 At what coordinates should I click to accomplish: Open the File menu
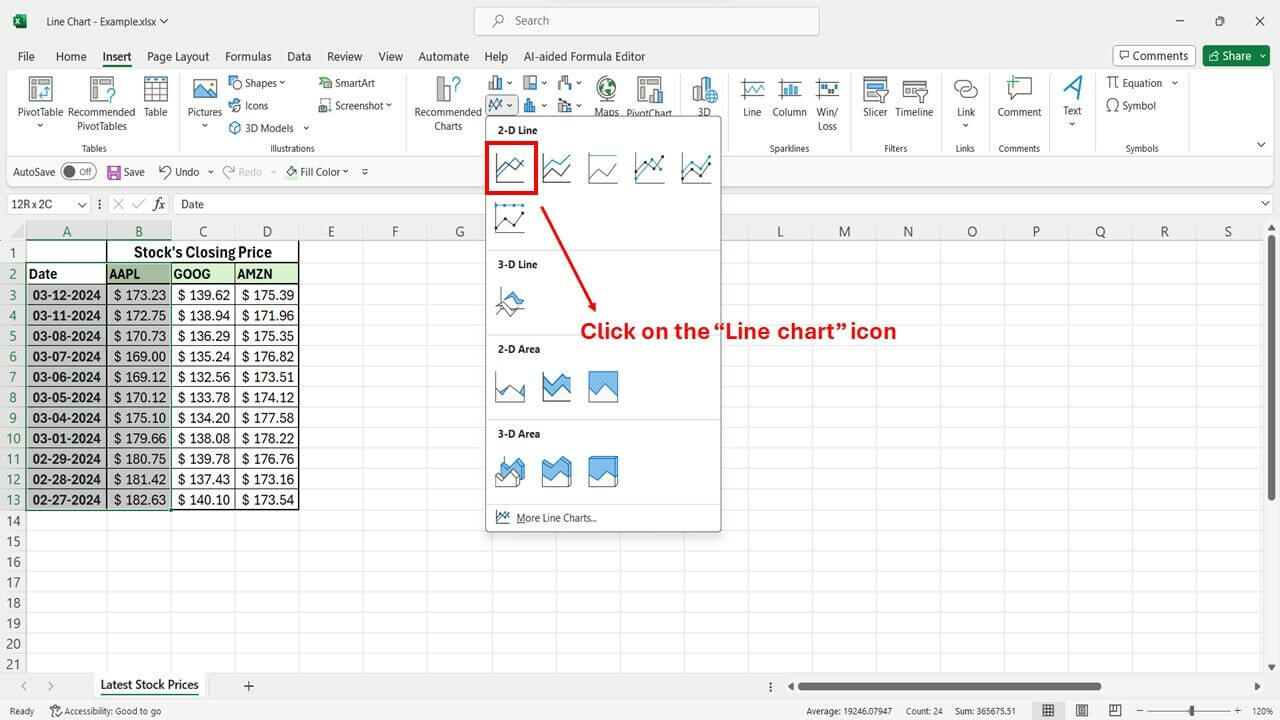26,57
